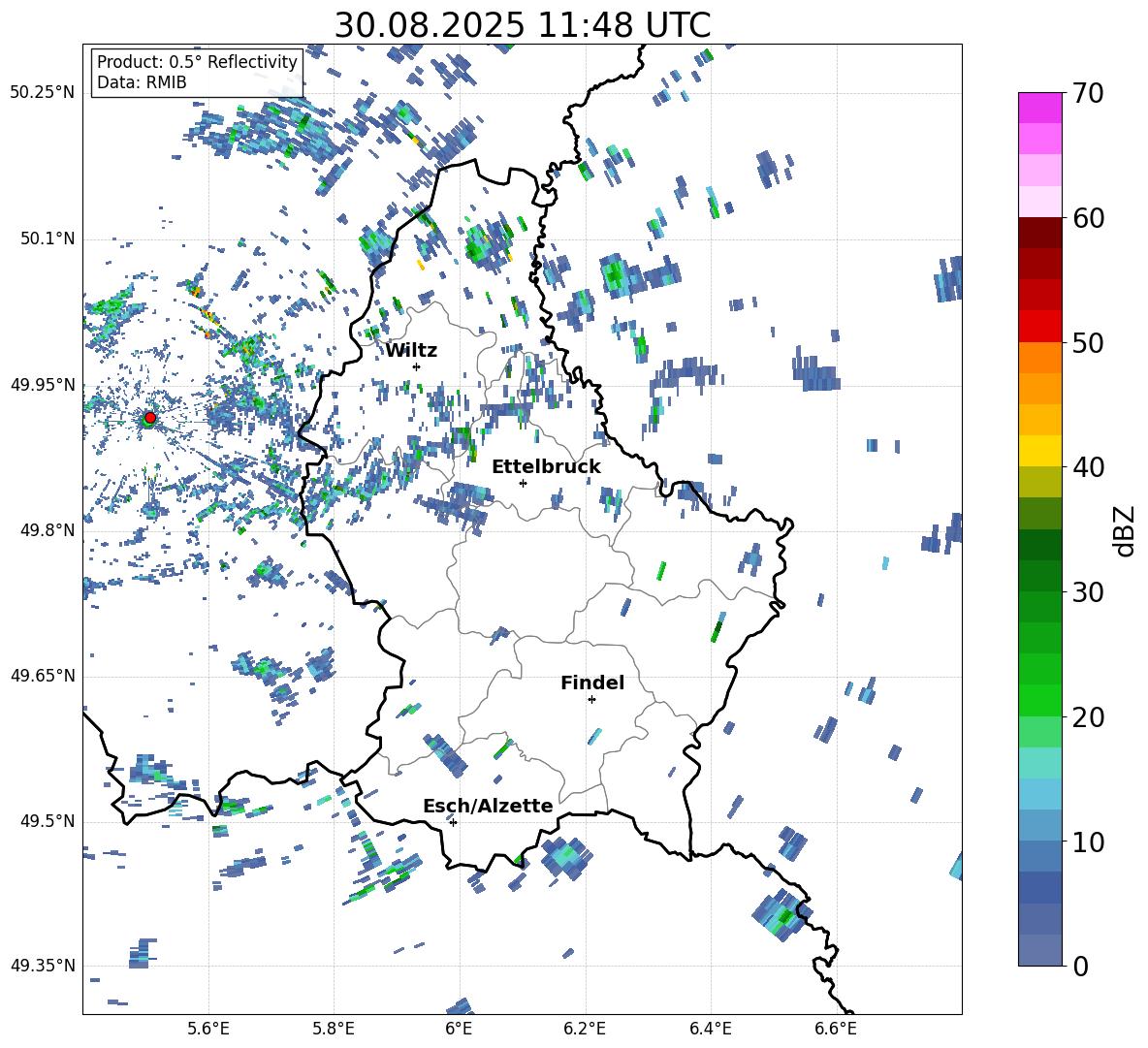Click the 49.35°N latitude label
This screenshot has height=1048, width=1148.
[x=43, y=966]
